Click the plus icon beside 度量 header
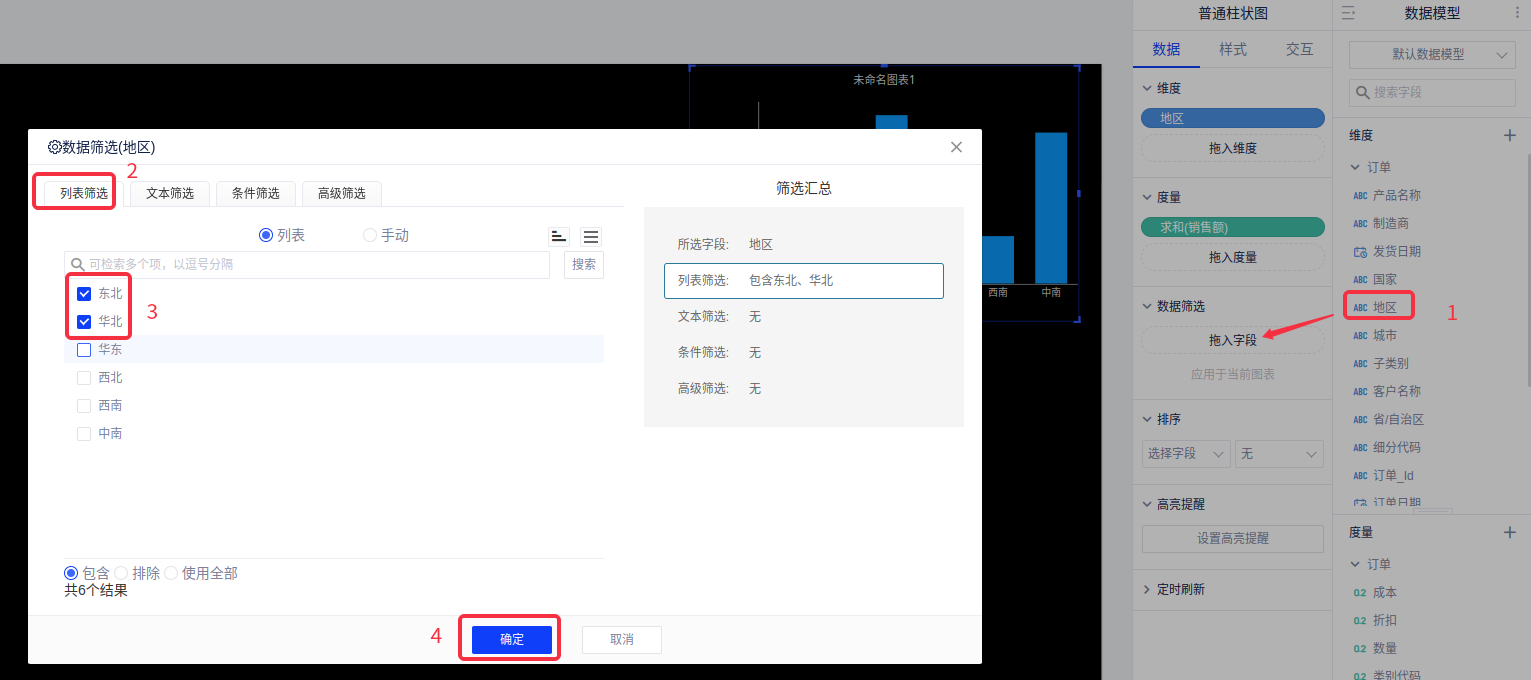The width and height of the screenshot is (1531, 680). coord(1510,532)
